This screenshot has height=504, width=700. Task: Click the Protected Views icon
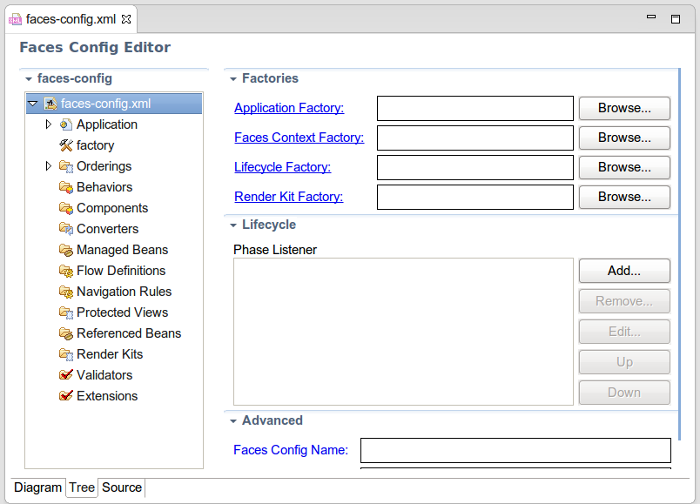[66, 313]
